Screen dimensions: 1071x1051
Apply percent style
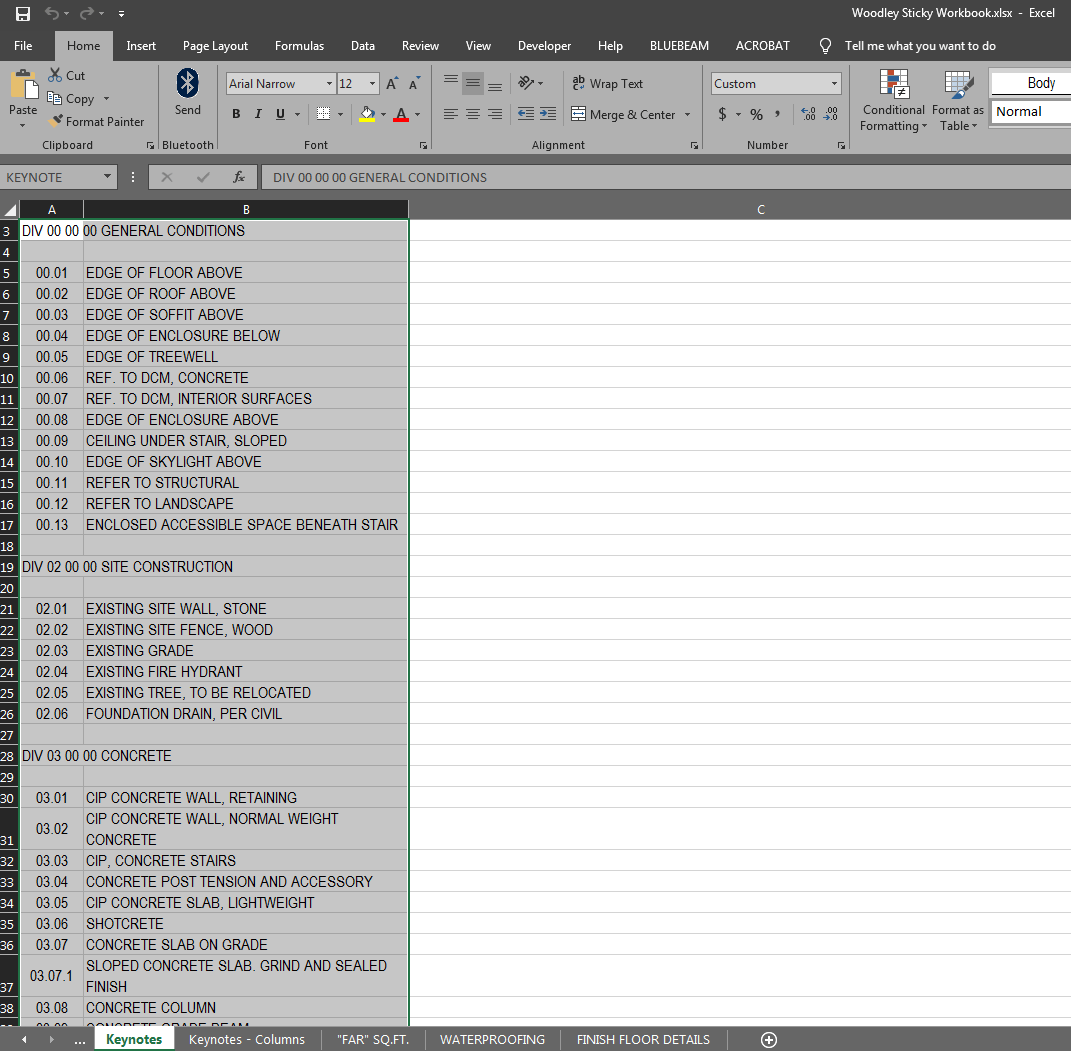pyautogui.click(x=756, y=114)
